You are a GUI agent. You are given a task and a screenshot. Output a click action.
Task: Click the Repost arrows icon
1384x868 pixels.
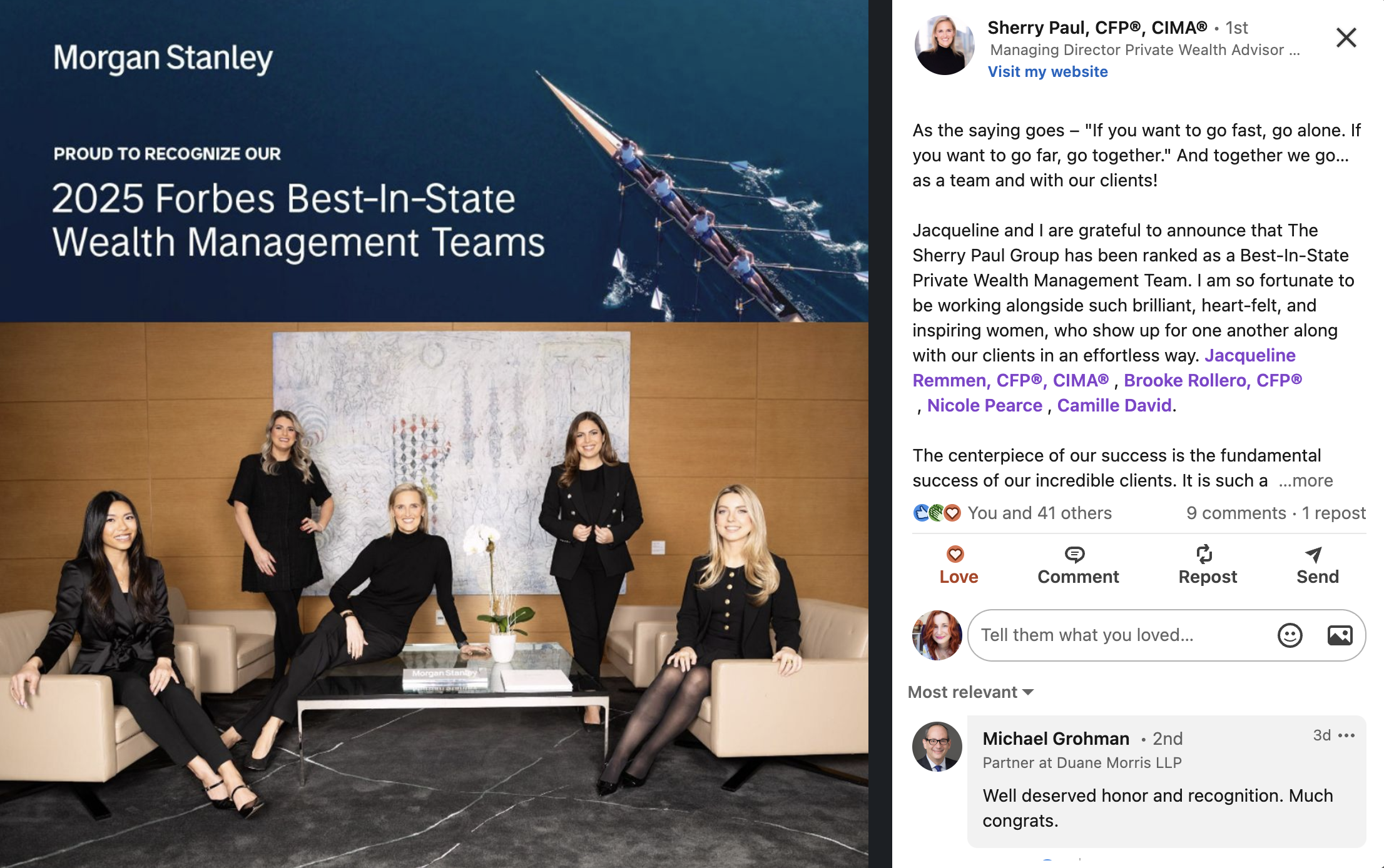click(1204, 554)
